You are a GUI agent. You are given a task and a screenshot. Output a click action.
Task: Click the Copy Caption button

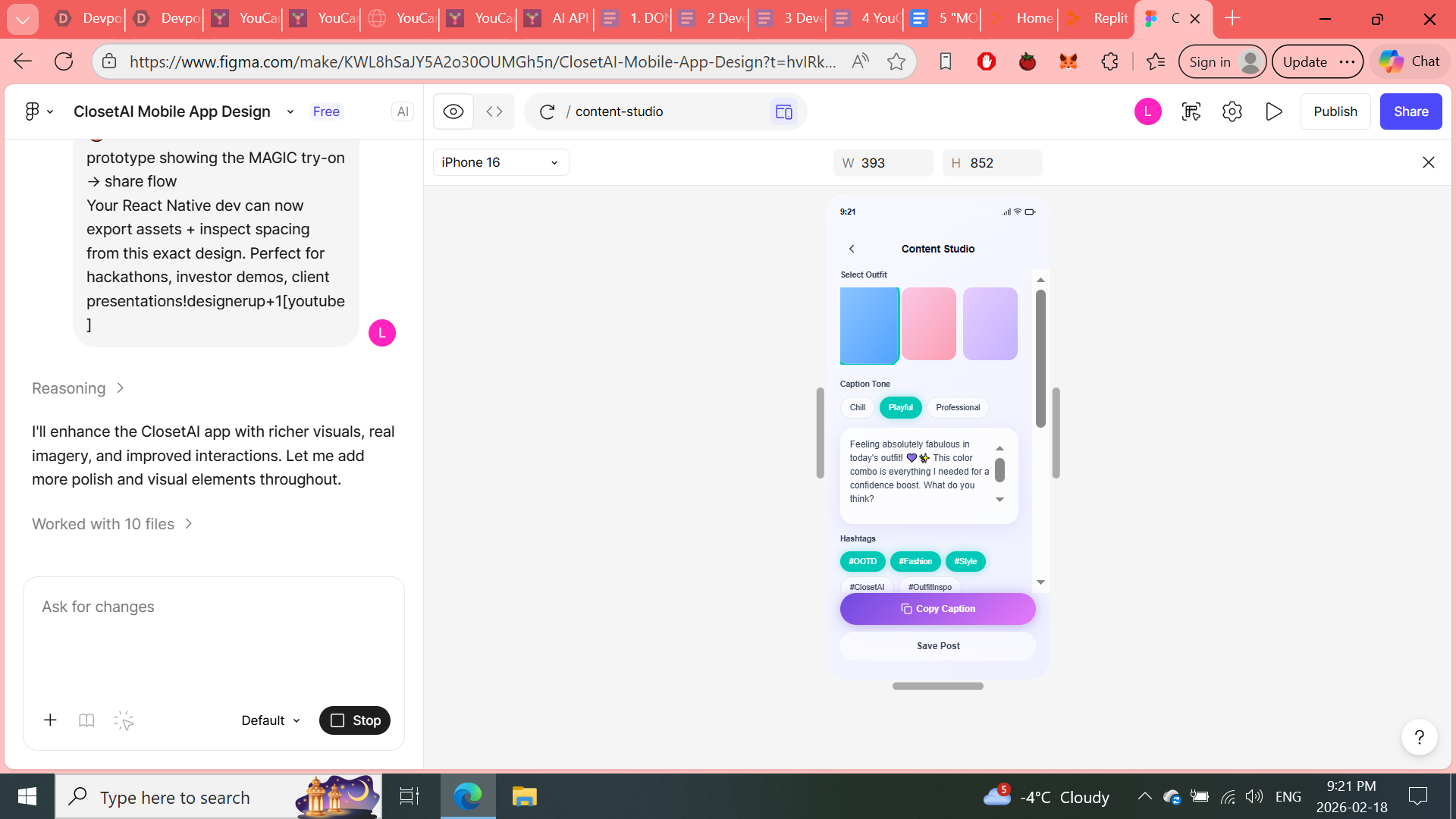click(x=937, y=609)
